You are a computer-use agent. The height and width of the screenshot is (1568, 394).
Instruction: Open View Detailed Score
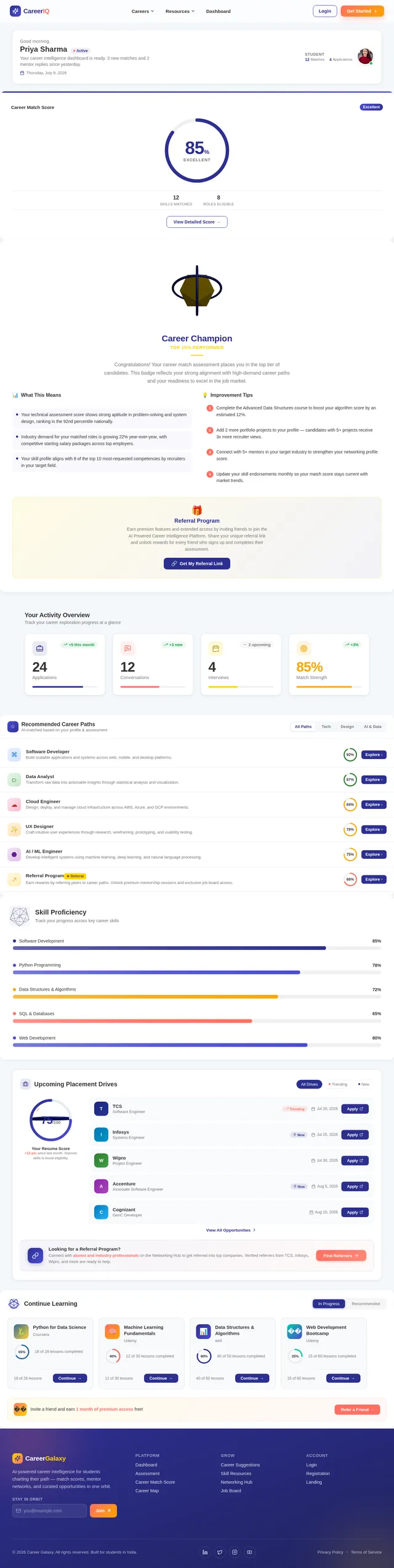pyautogui.click(x=197, y=222)
